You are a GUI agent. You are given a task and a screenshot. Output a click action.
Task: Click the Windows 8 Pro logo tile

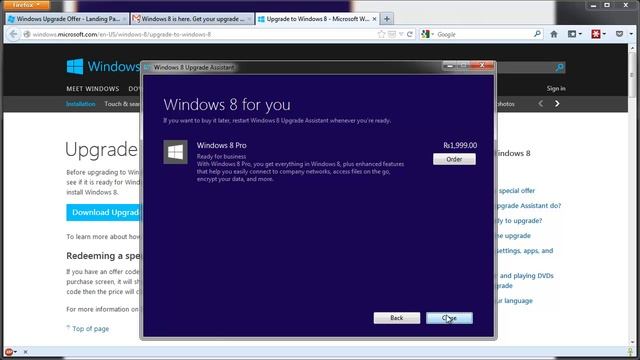pyautogui.click(x=176, y=152)
